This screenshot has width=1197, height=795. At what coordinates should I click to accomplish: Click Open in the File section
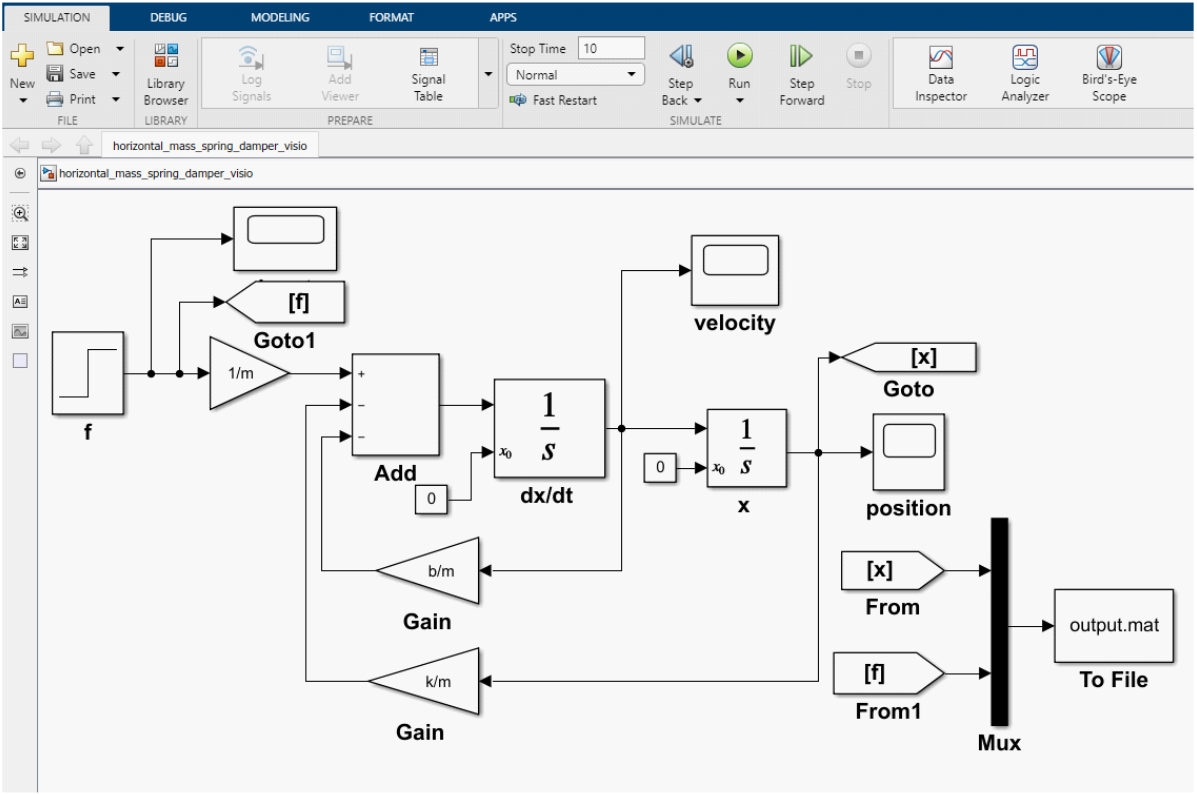click(74, 48)
